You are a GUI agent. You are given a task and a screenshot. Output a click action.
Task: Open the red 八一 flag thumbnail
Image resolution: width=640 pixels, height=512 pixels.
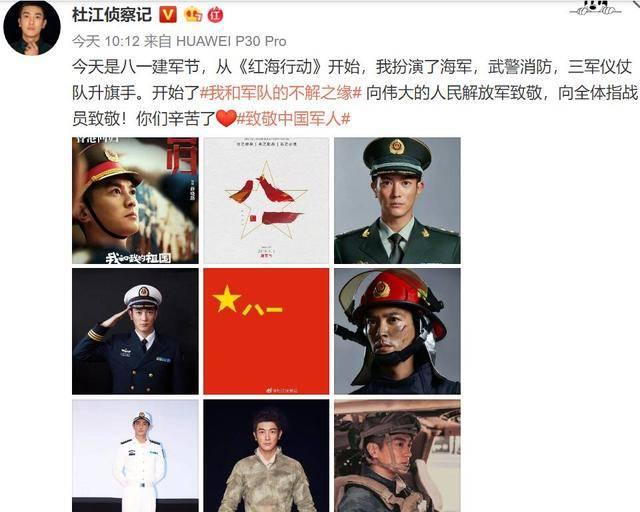[x=266, y=331]
